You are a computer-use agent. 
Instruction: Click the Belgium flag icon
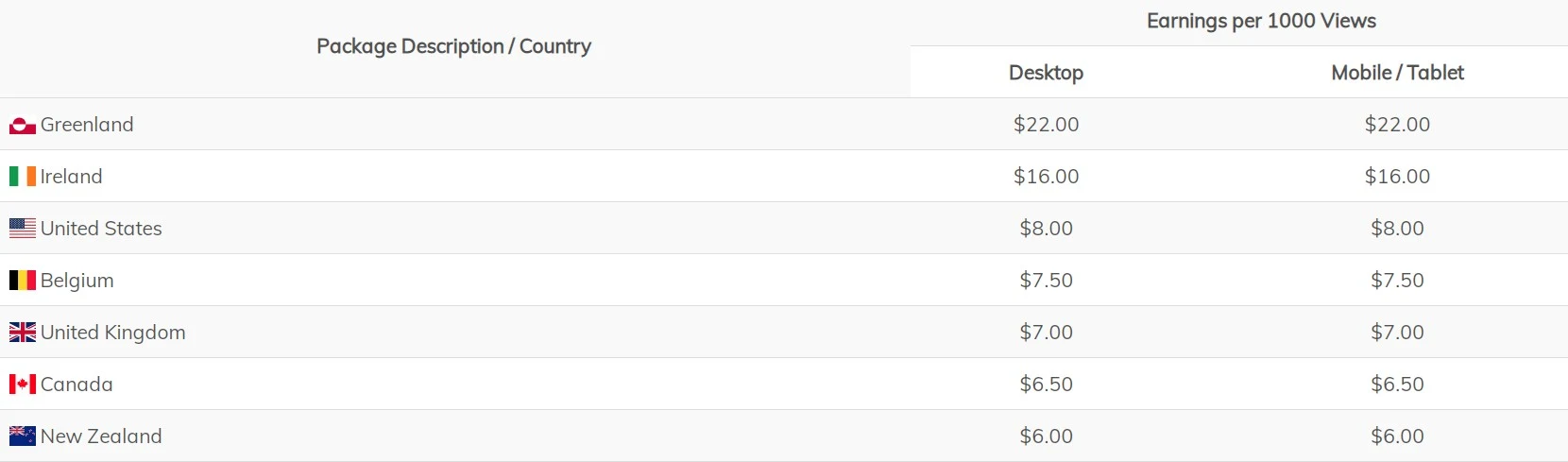[x=23, y=281]
